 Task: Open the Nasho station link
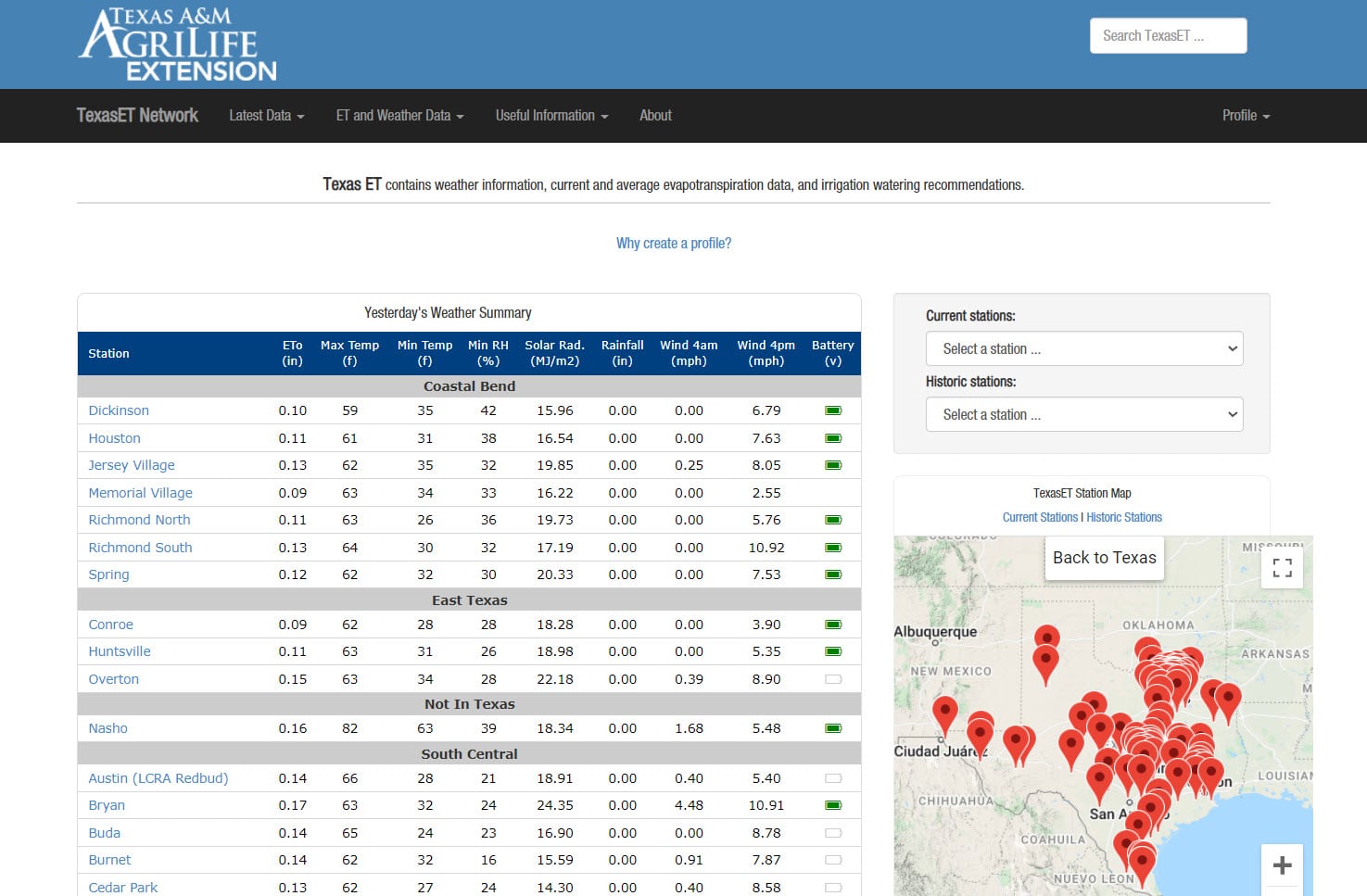pos(108,728)
